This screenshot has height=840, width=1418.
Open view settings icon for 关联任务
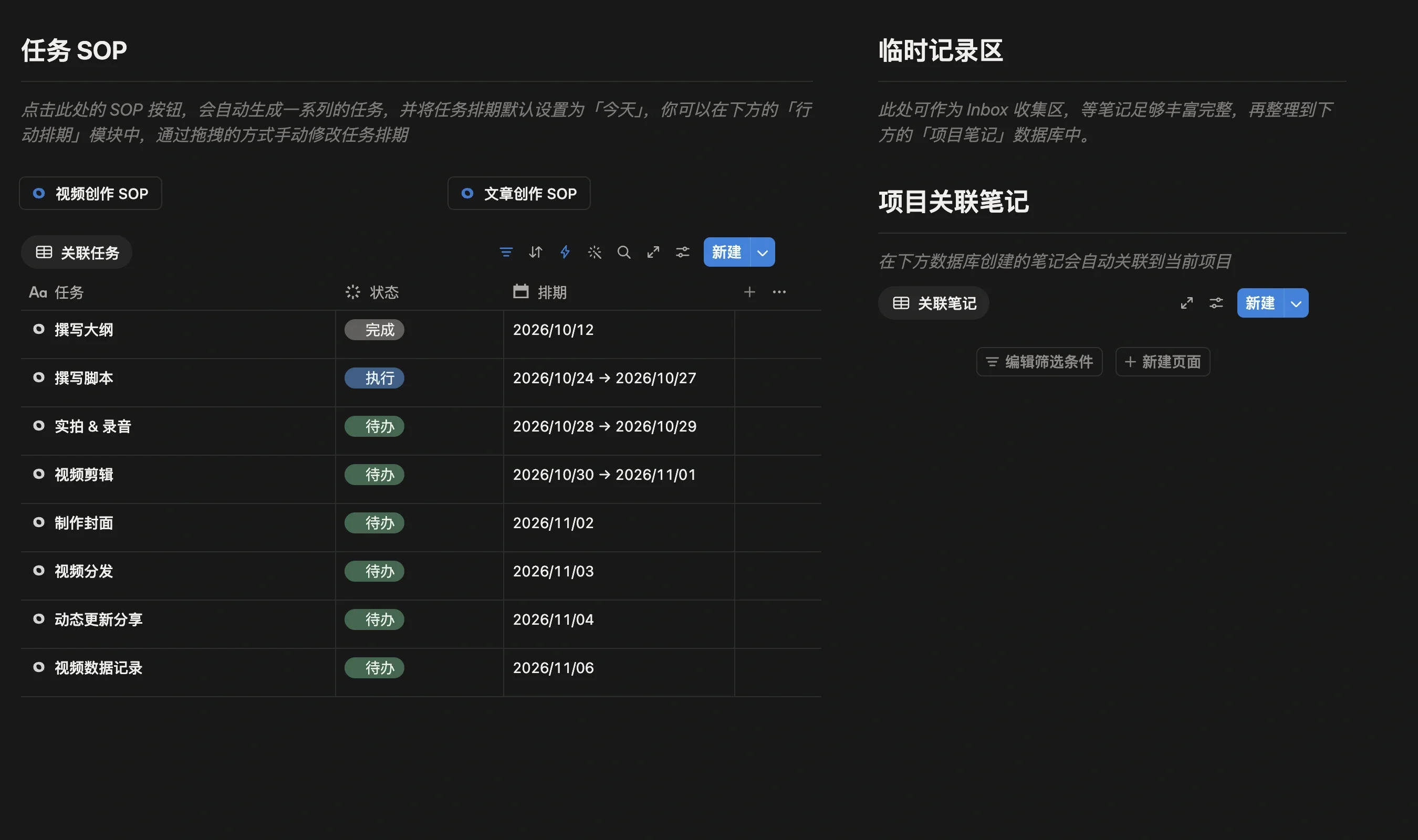[683, 252]
